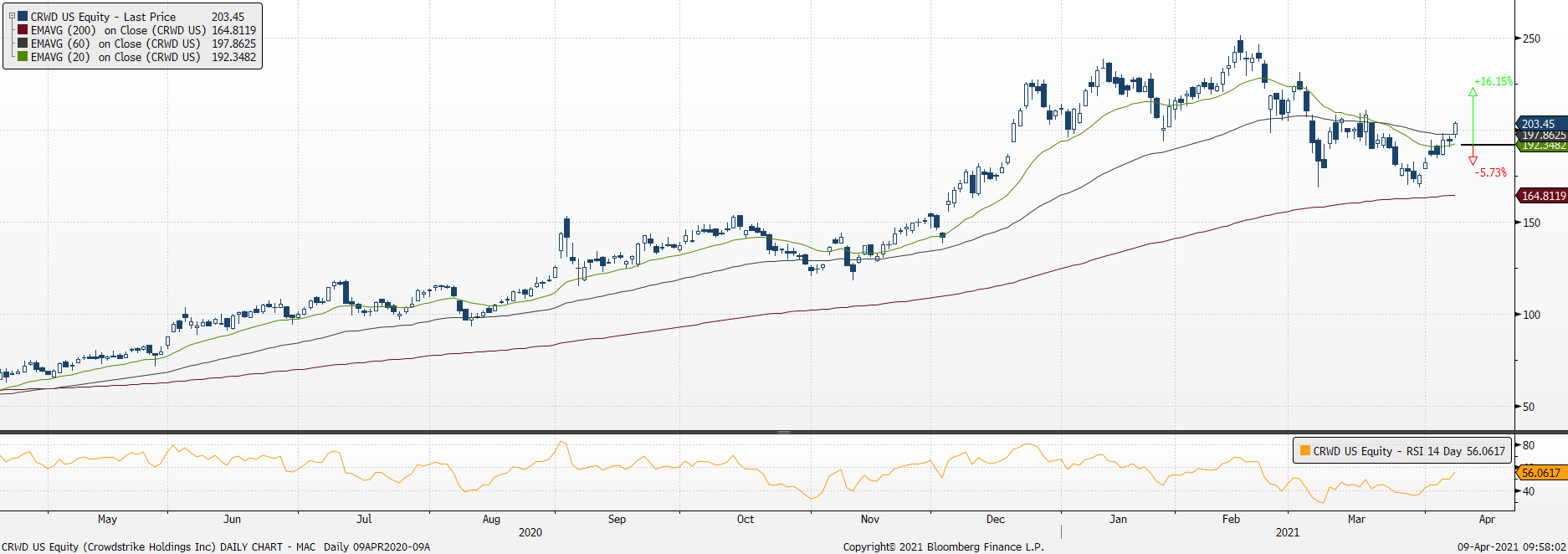
Task: Click the 2020 year label on time axis
Action: click(530, 532)
